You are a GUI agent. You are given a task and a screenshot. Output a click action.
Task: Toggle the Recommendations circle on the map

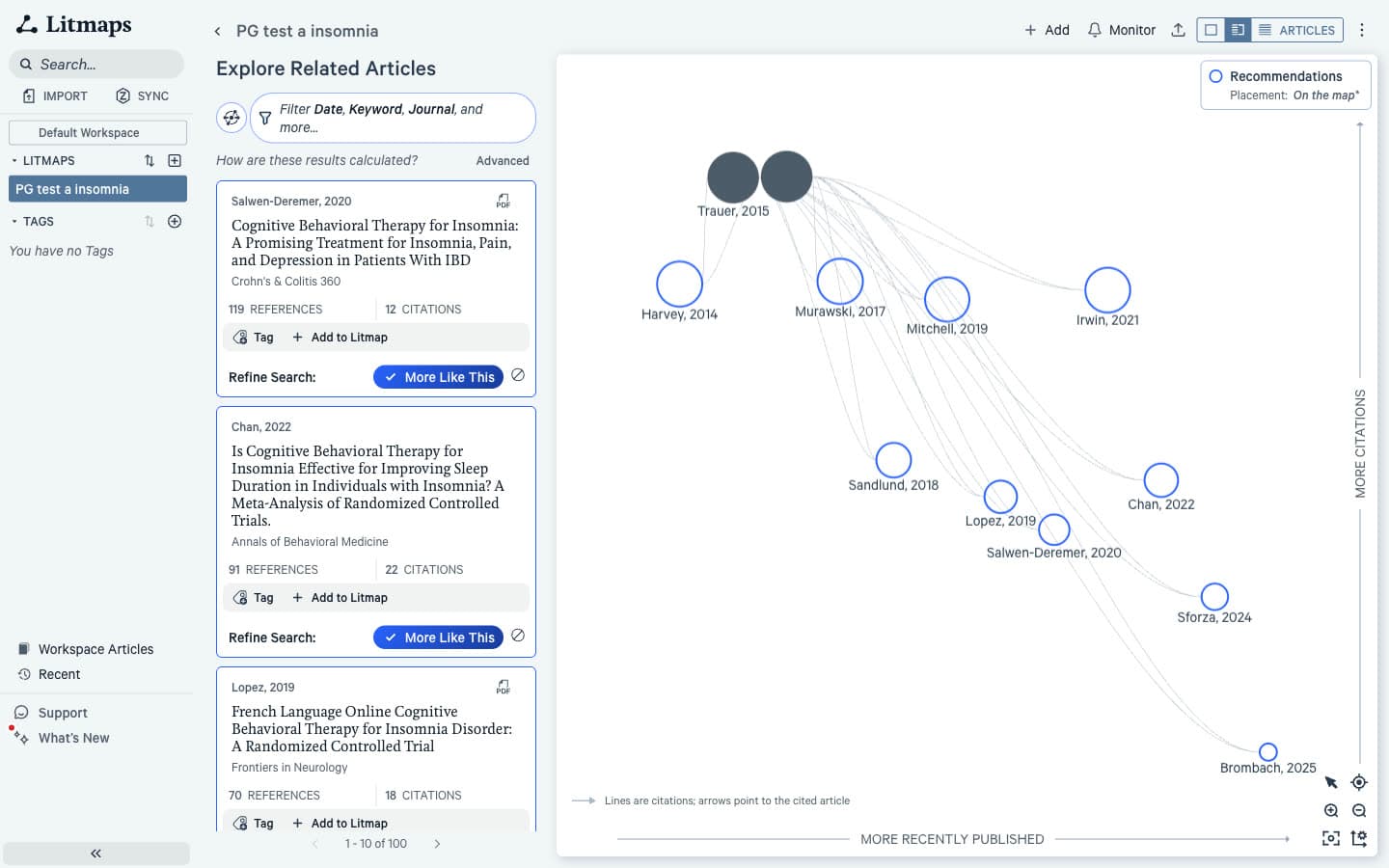click(1216, 76)
